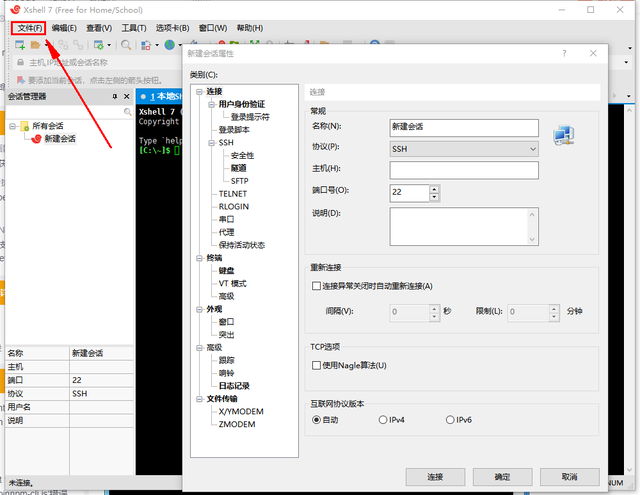Open dropdown arrow next to layout icon
Screen dimensions: 640x495
pyautogui.click(x=157, y=45)
